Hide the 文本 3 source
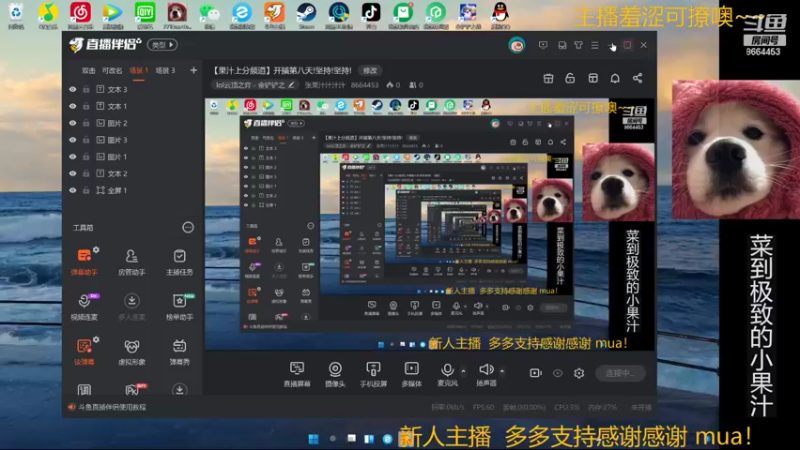 72,89
